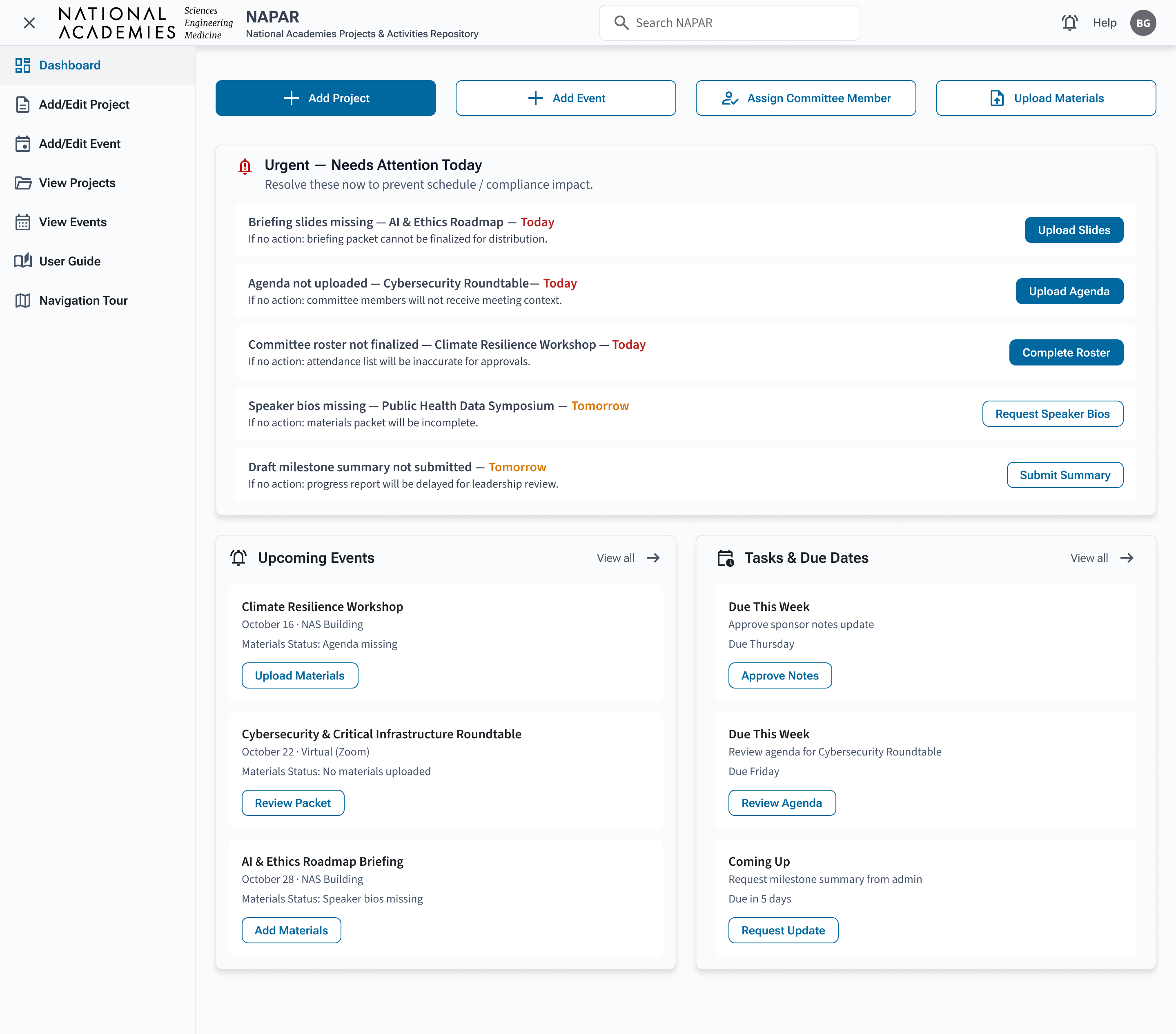Click the Add Project button
This screenshot has height=1034, width=1176.
[325, 98]
